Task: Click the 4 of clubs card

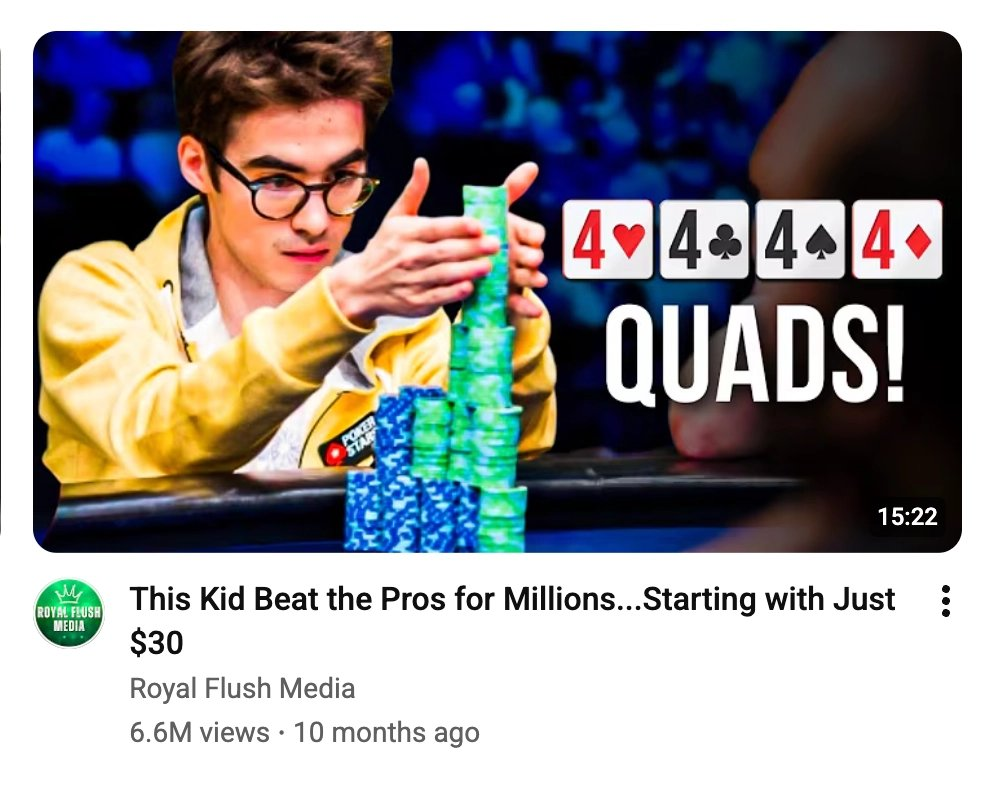Action: pos(705,239)
